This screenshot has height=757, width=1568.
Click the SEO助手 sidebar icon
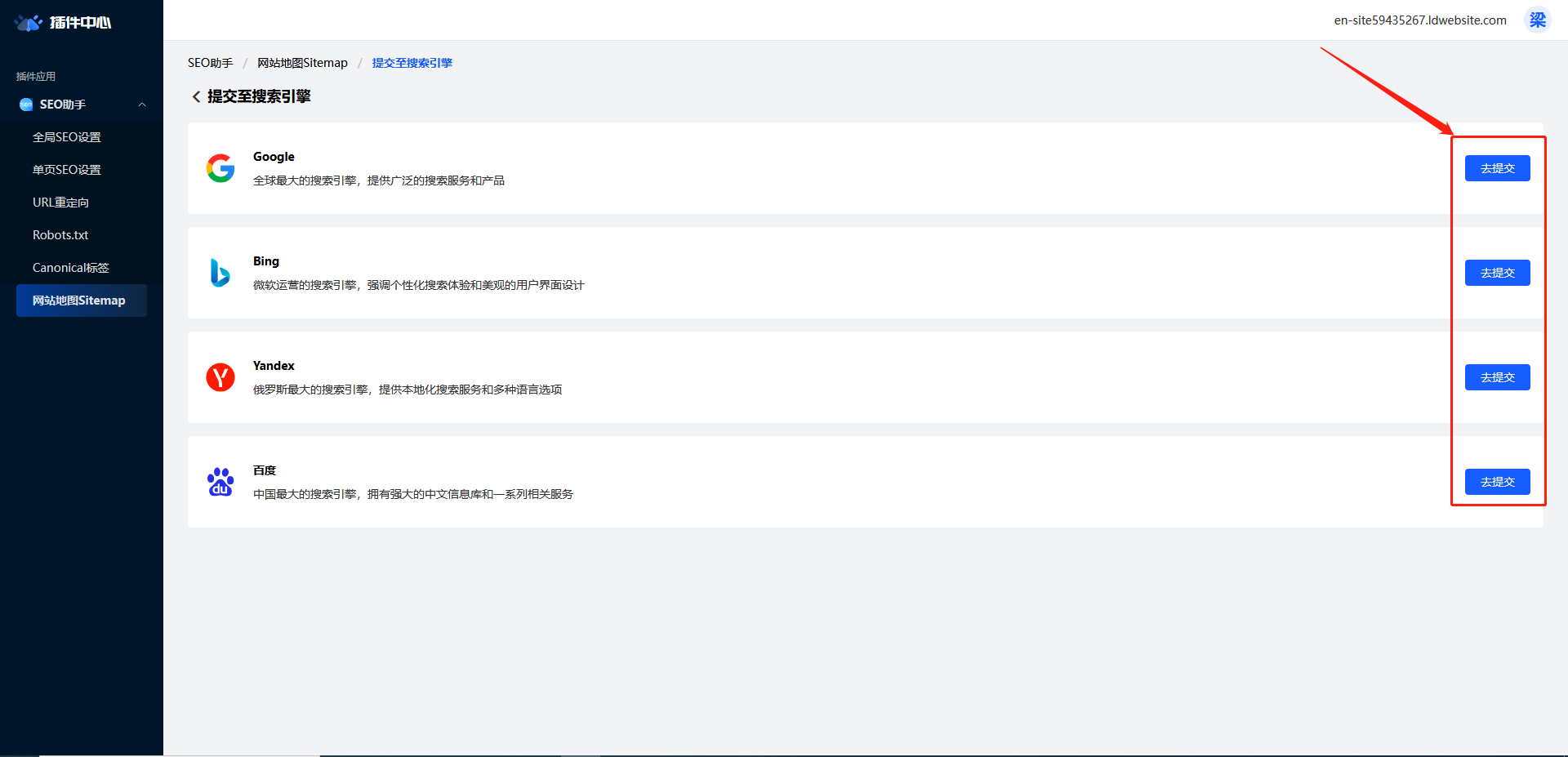tap(26, 105)
